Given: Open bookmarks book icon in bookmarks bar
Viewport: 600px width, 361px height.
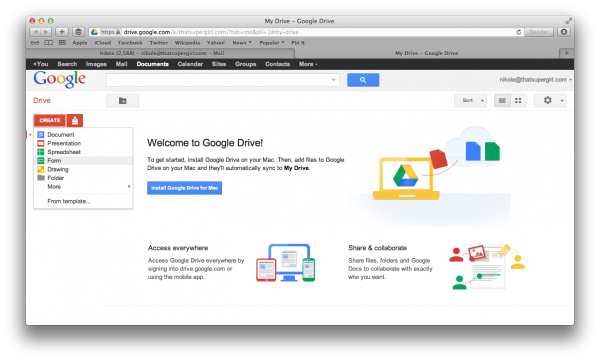Looking at the screenshot, I should pyautogui.click(x=49, y=43).
